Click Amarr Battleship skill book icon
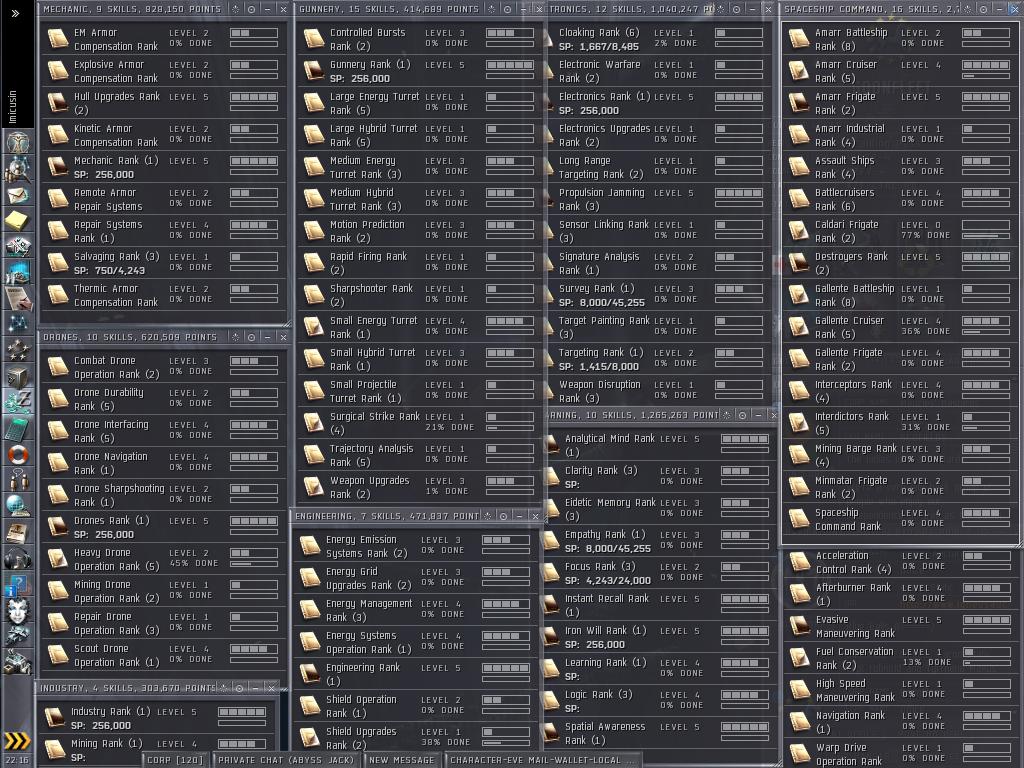Image resolution: width=1024 pixels, height=768 pixels. tap(799, 39)
